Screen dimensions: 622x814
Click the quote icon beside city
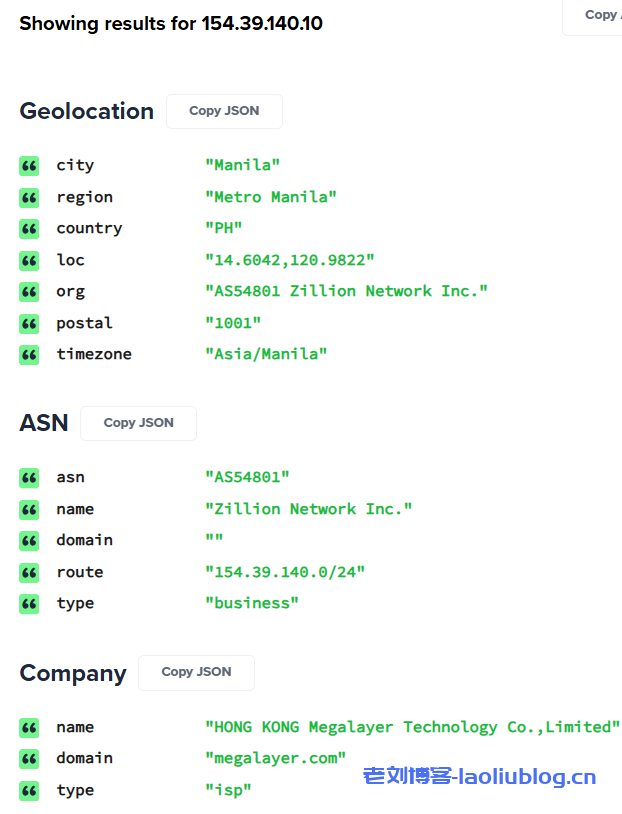(29, 166)
